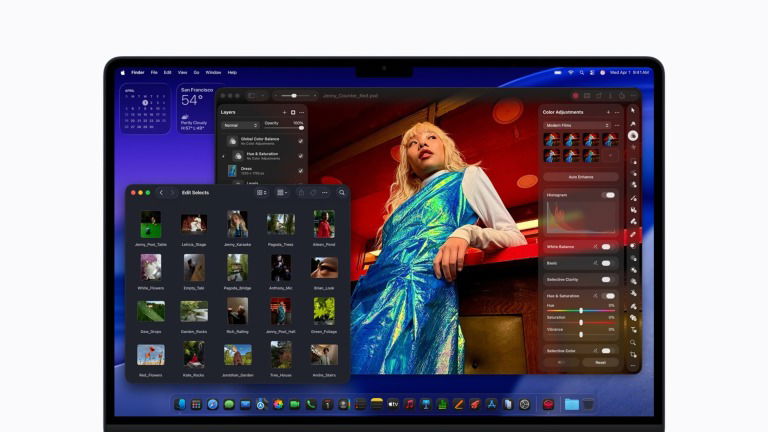Open Color Adjustments header ellipsis menu
The image size is (768, 432).
pos(617,112)
